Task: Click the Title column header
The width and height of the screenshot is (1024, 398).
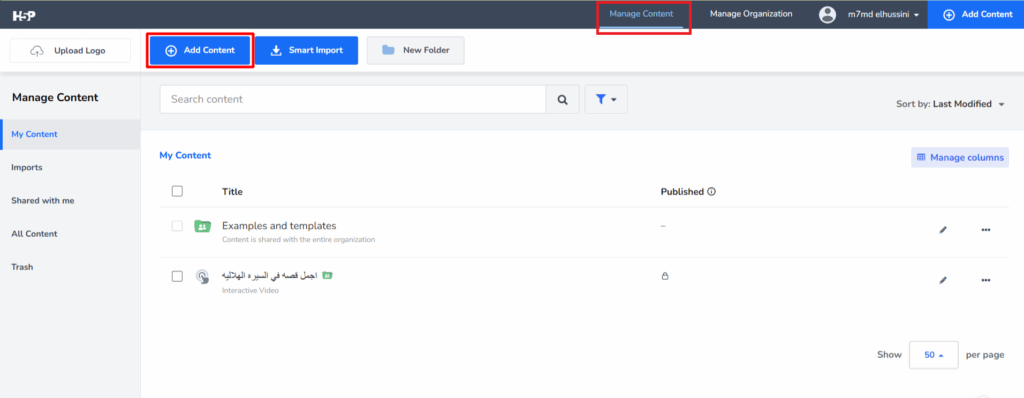Action: tap(232, 192)
